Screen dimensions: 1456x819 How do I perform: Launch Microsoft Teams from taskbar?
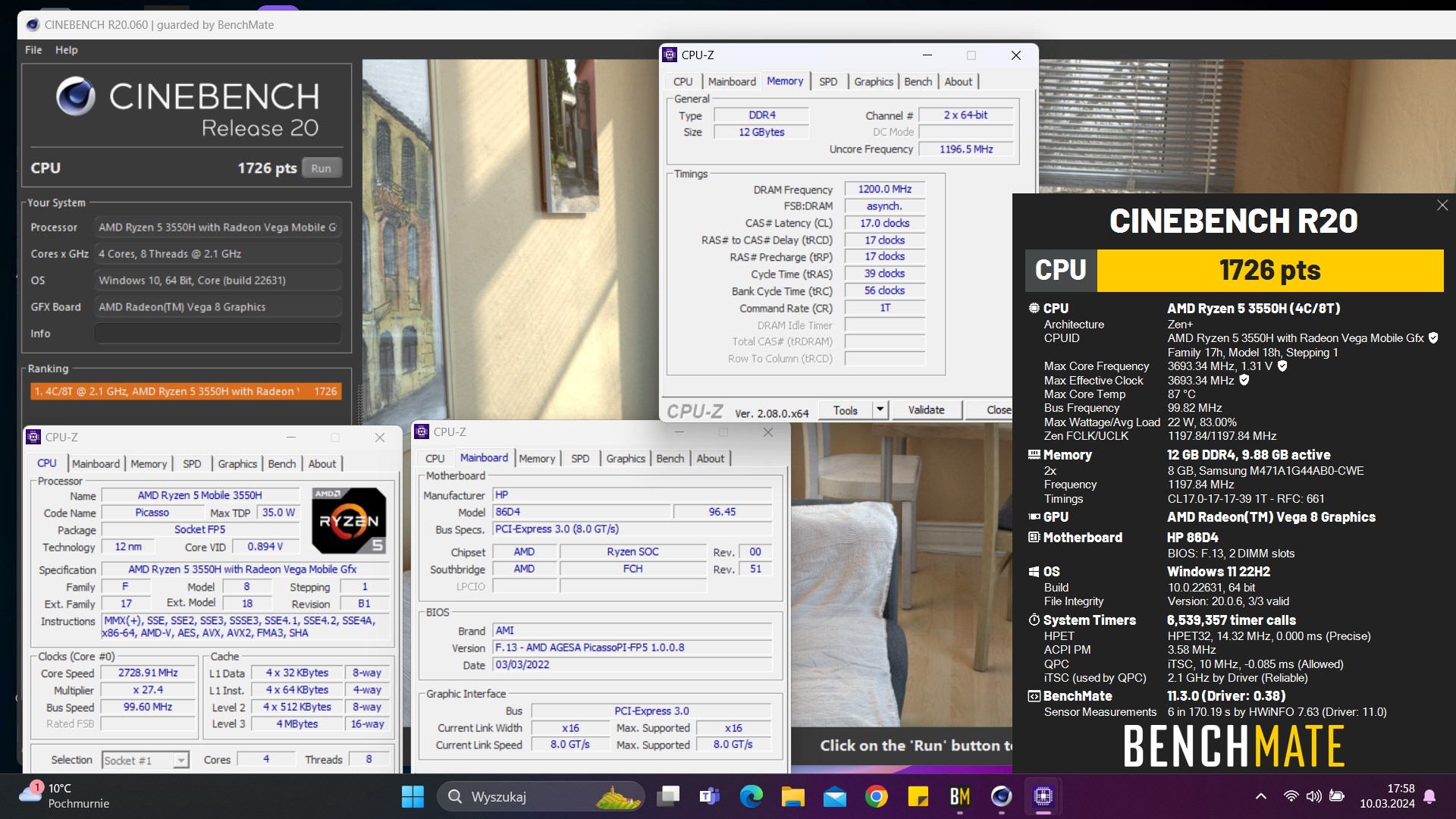(x=710, y=796)
